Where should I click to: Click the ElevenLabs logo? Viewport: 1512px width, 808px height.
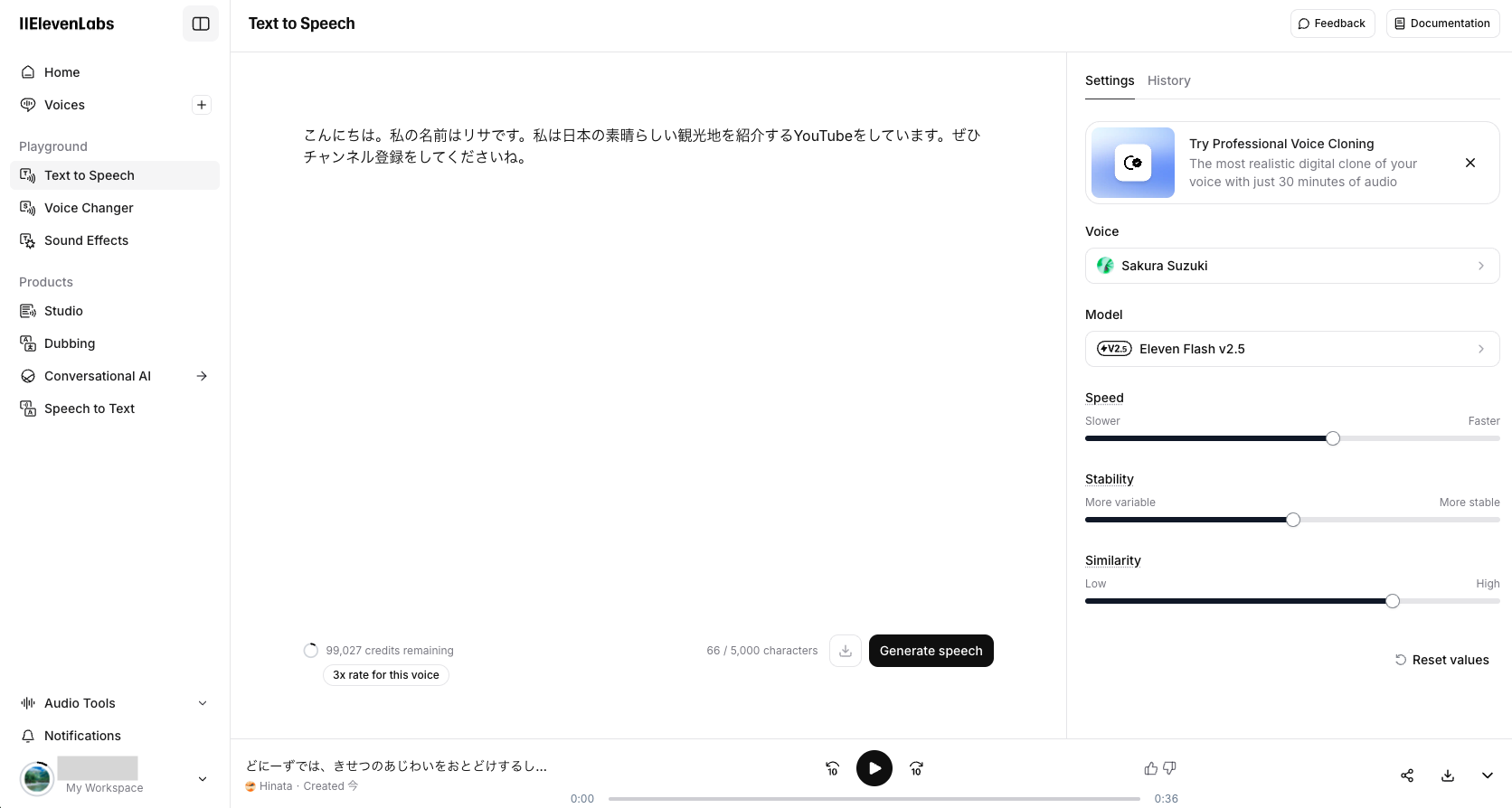point(67,23)
